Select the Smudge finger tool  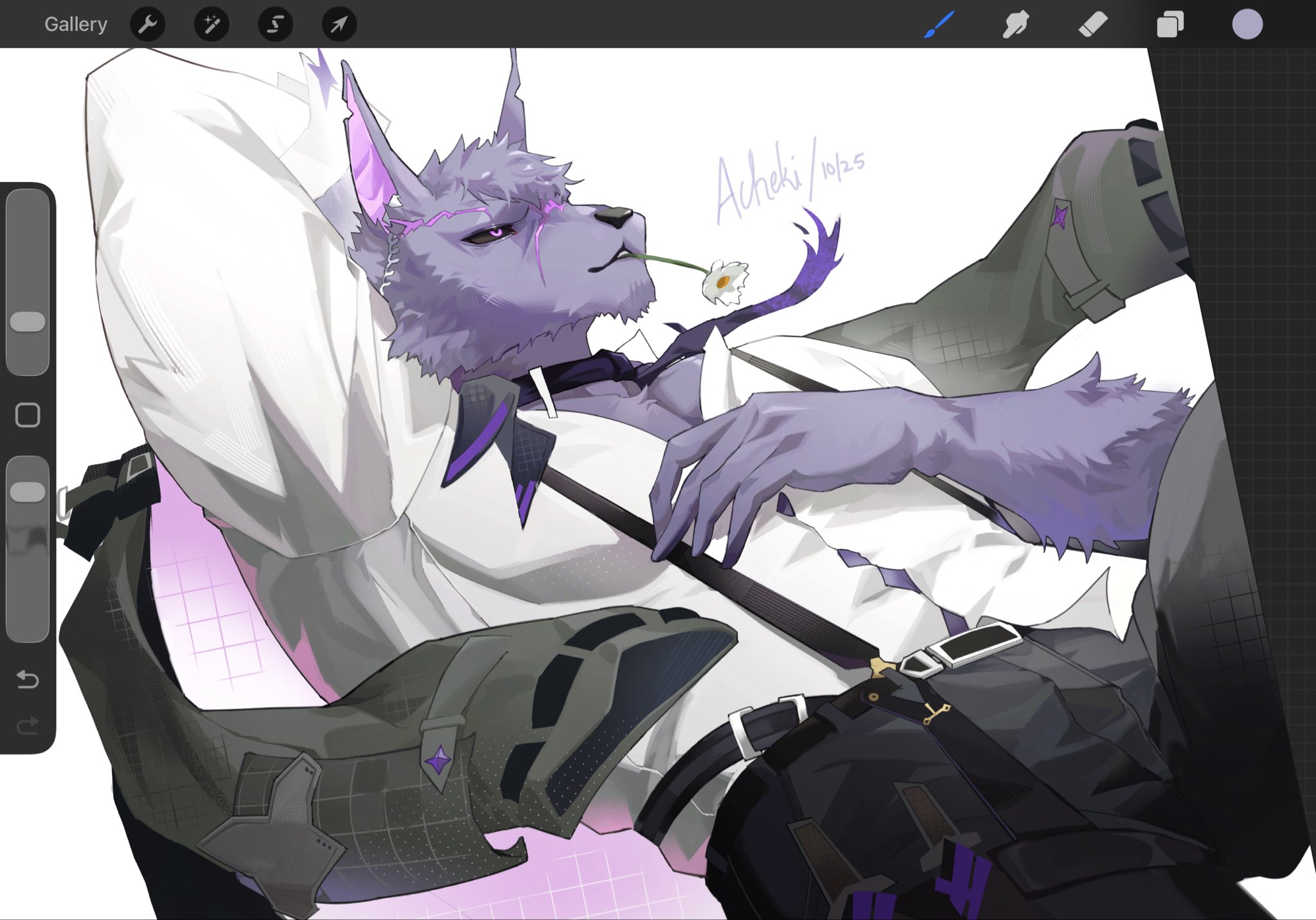pos(1016,24)
